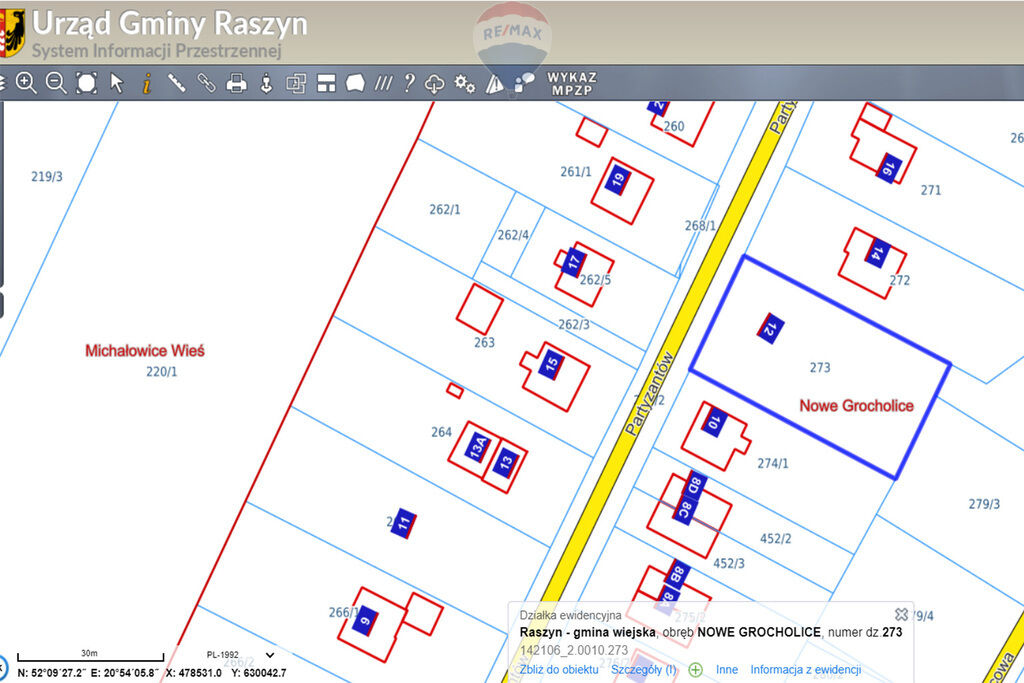Open 'Informacja z ewidencji' link
This screenshot has width=1024, height=683.
pos(805,669)
